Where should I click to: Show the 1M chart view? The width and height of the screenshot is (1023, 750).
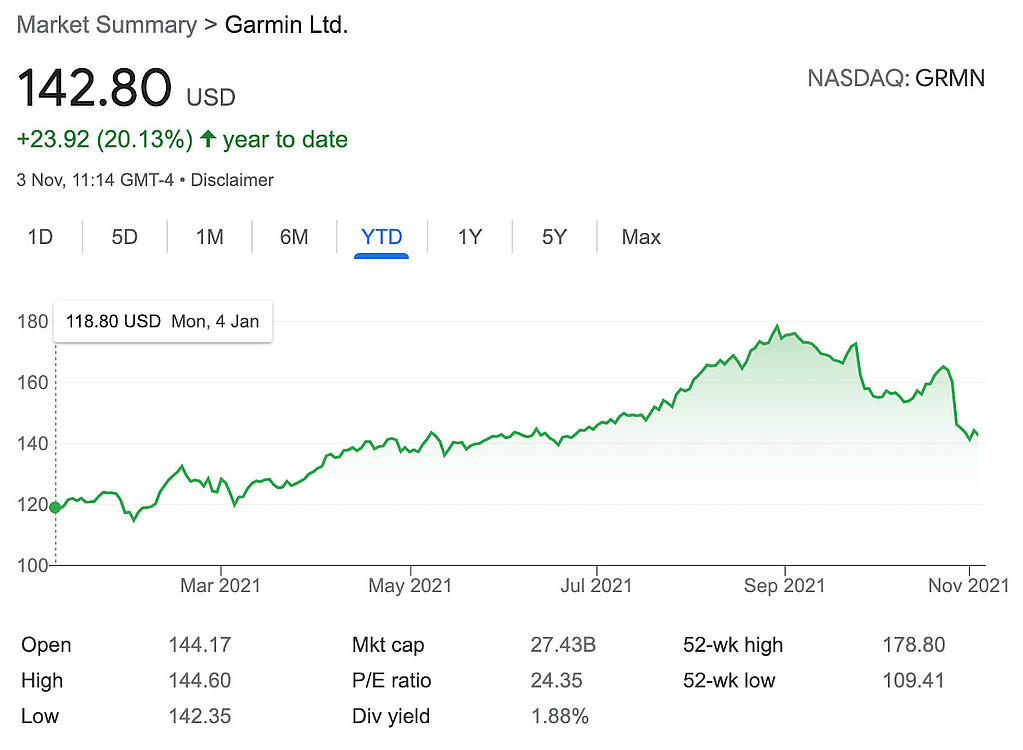point(209,237)
